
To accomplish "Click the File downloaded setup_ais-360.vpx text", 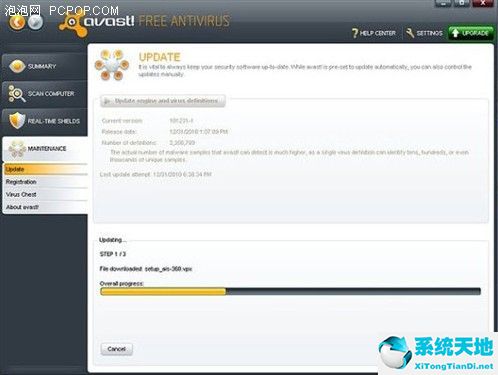I will pos(146,269).
